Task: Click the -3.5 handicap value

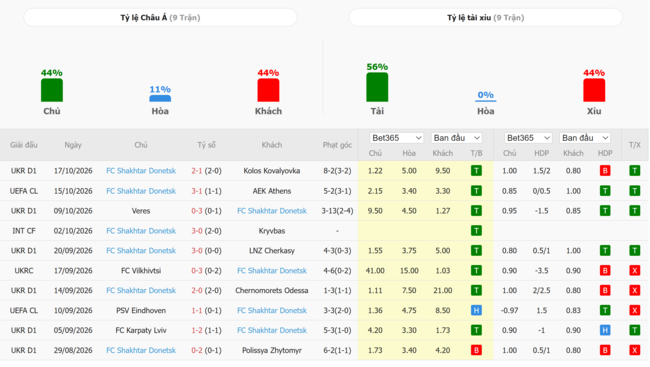Action: tap(541, 270)
